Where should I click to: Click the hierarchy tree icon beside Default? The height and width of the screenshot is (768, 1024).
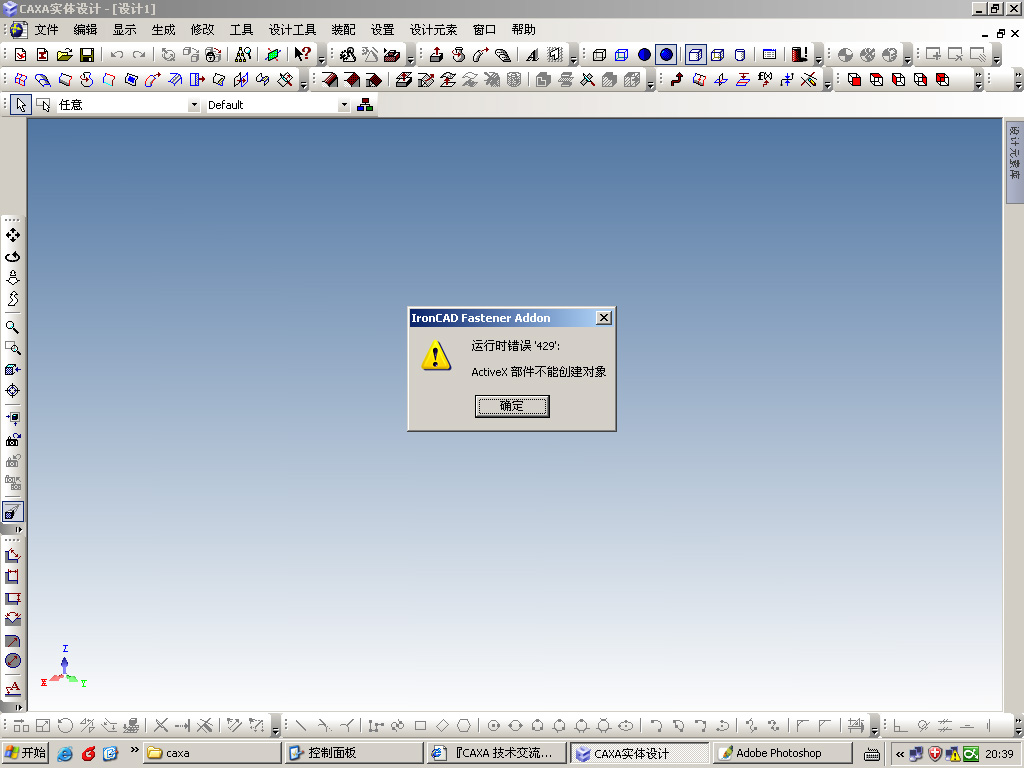point(365,104)
